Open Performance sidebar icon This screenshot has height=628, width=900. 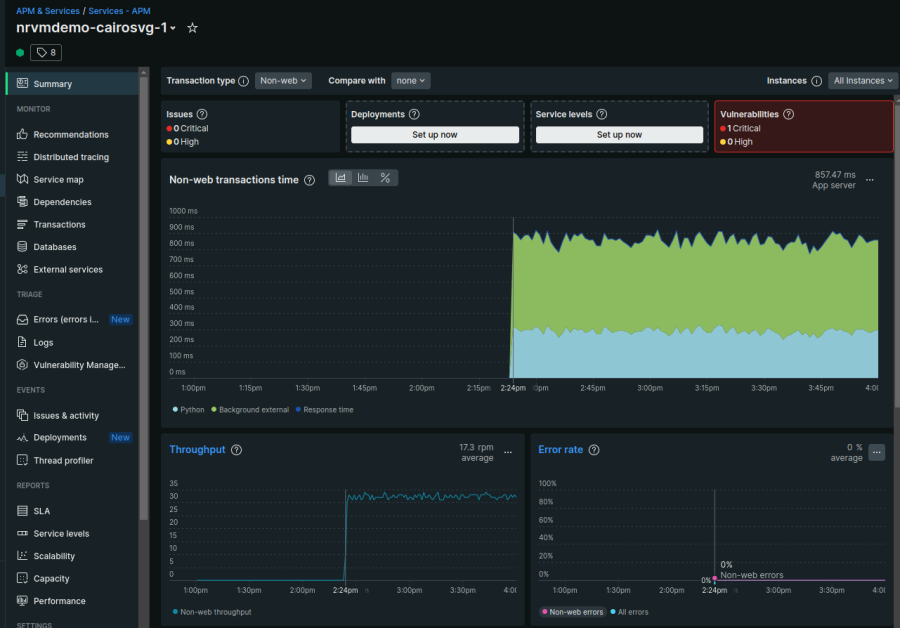click(22, 601)
